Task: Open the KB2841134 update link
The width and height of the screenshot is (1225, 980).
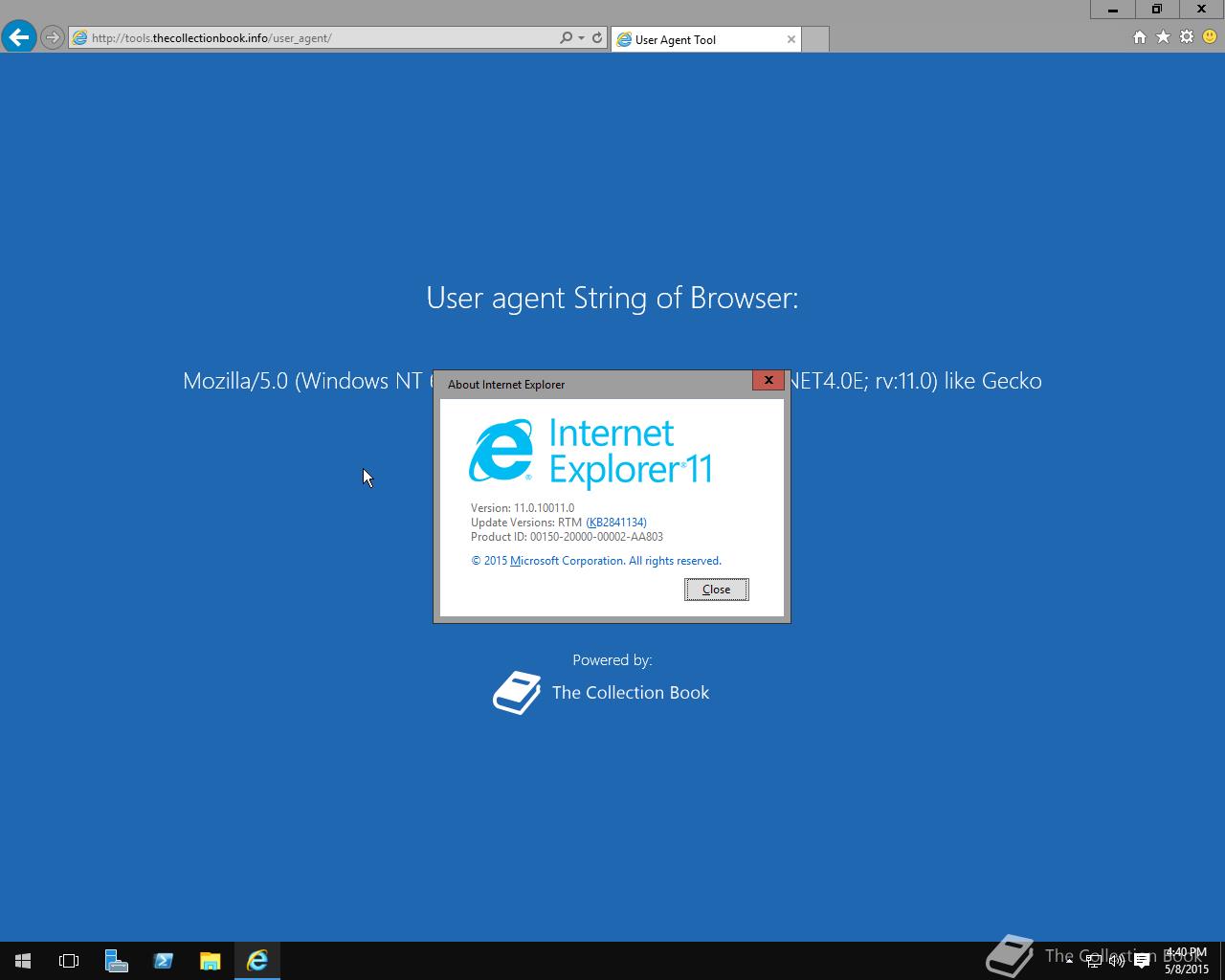Action: click(x=616, y=523)
